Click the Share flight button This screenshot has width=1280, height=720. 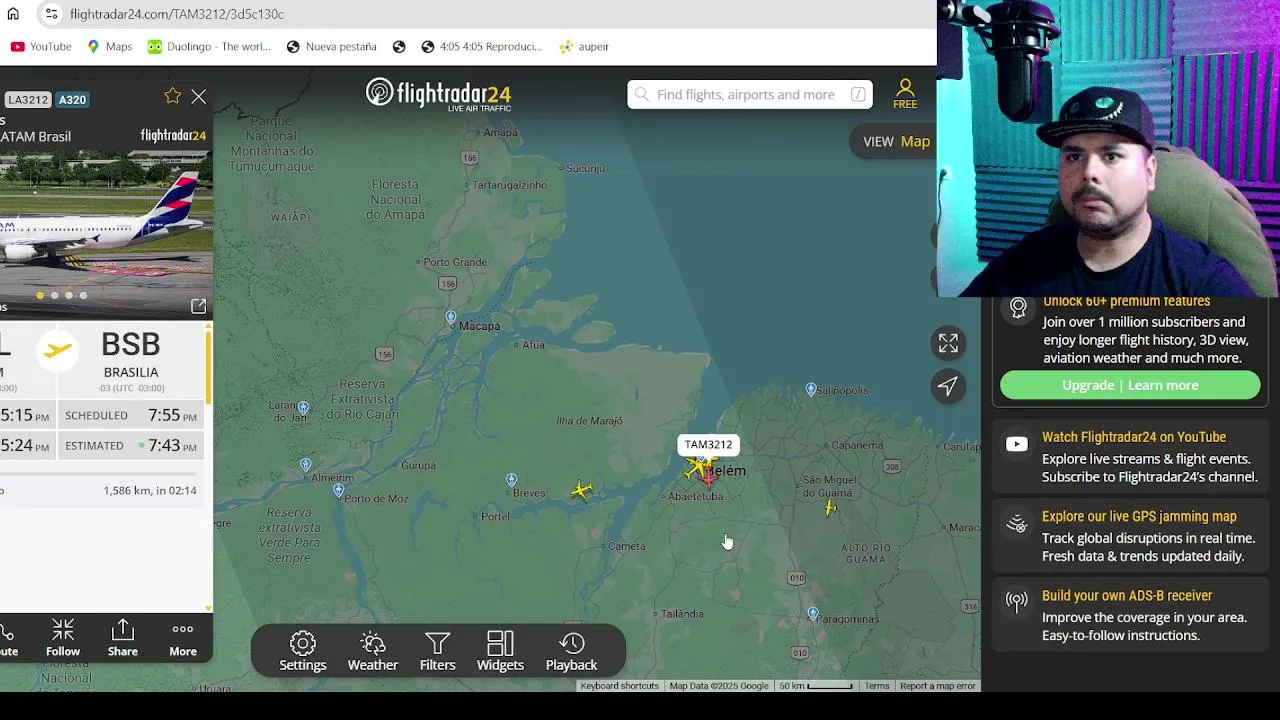coord(123,638)
